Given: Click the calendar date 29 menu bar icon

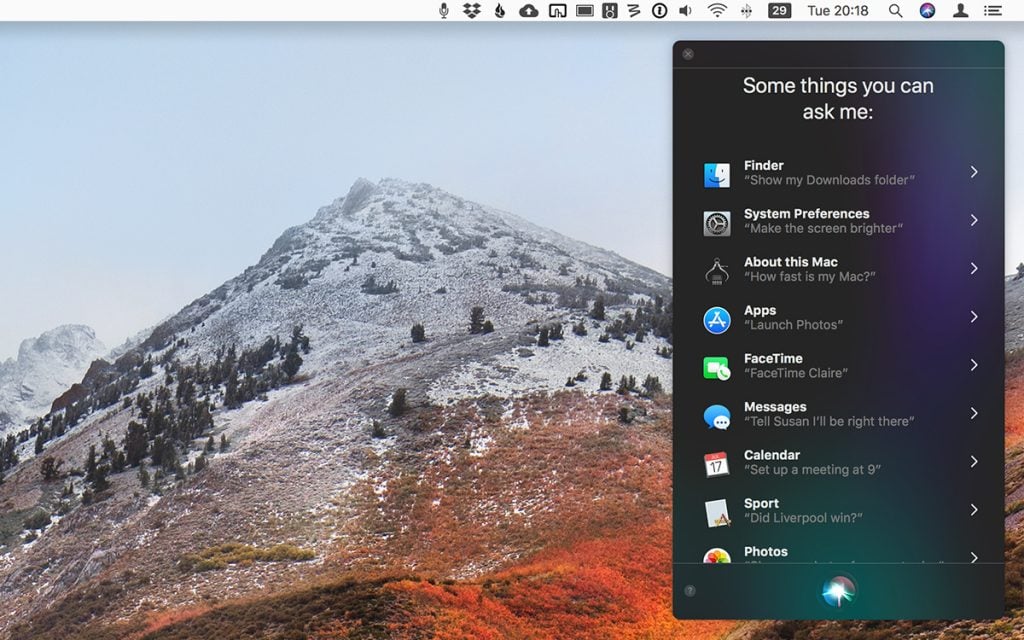Looking at the screenshot, I should [778, 10].
